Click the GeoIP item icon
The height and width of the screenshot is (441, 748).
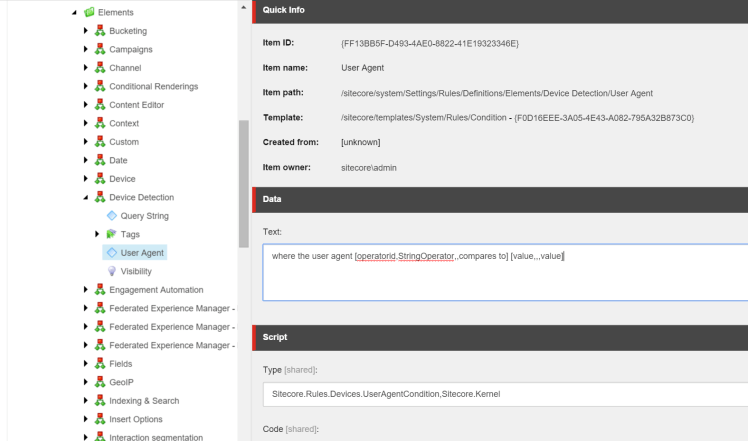[100, 382]
